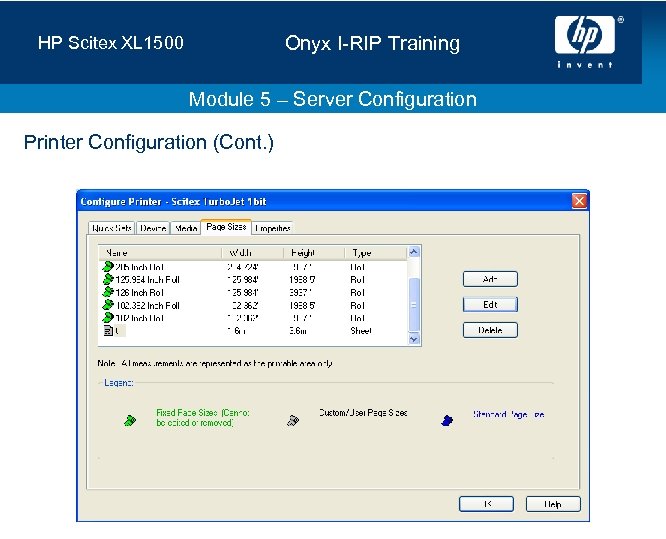This screenshot has height=539, width=666.
Task: Click the blue Standard Page Size legend icon
Action: tap(447, 420)
